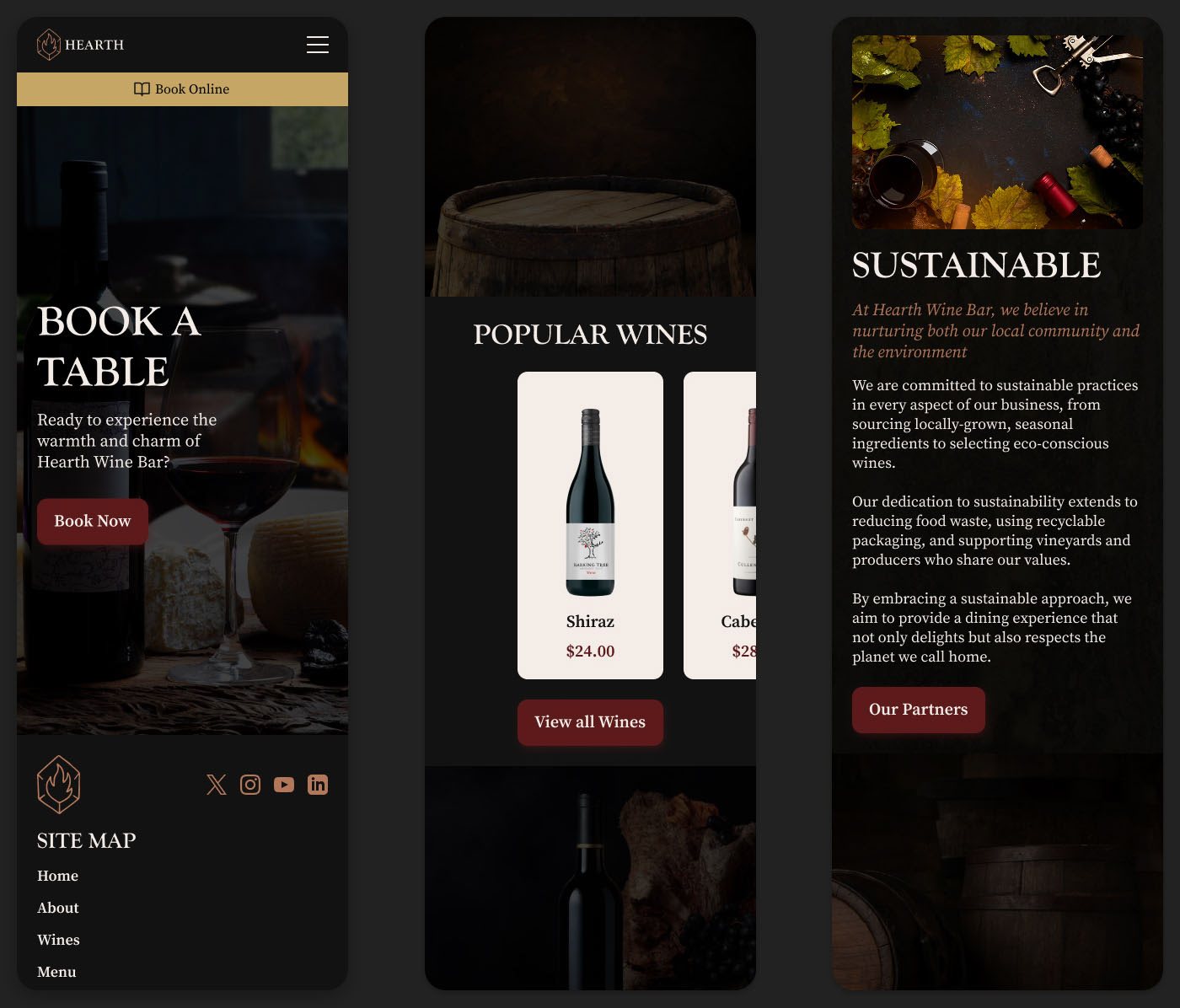
Task: Go to Home in the site map
Action: coord(58,876)
